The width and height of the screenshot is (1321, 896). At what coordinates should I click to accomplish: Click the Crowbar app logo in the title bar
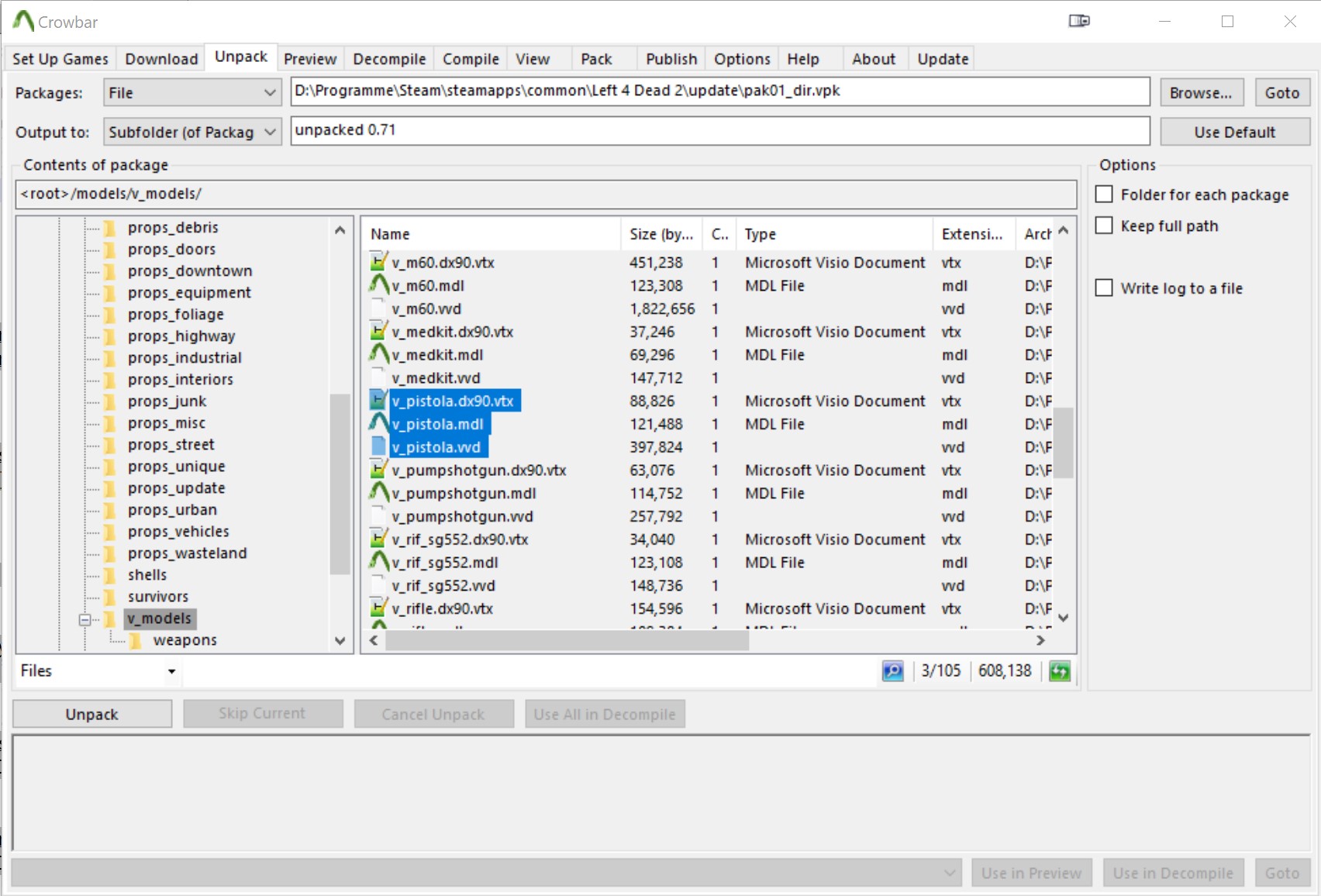click(x=23, y=22)
